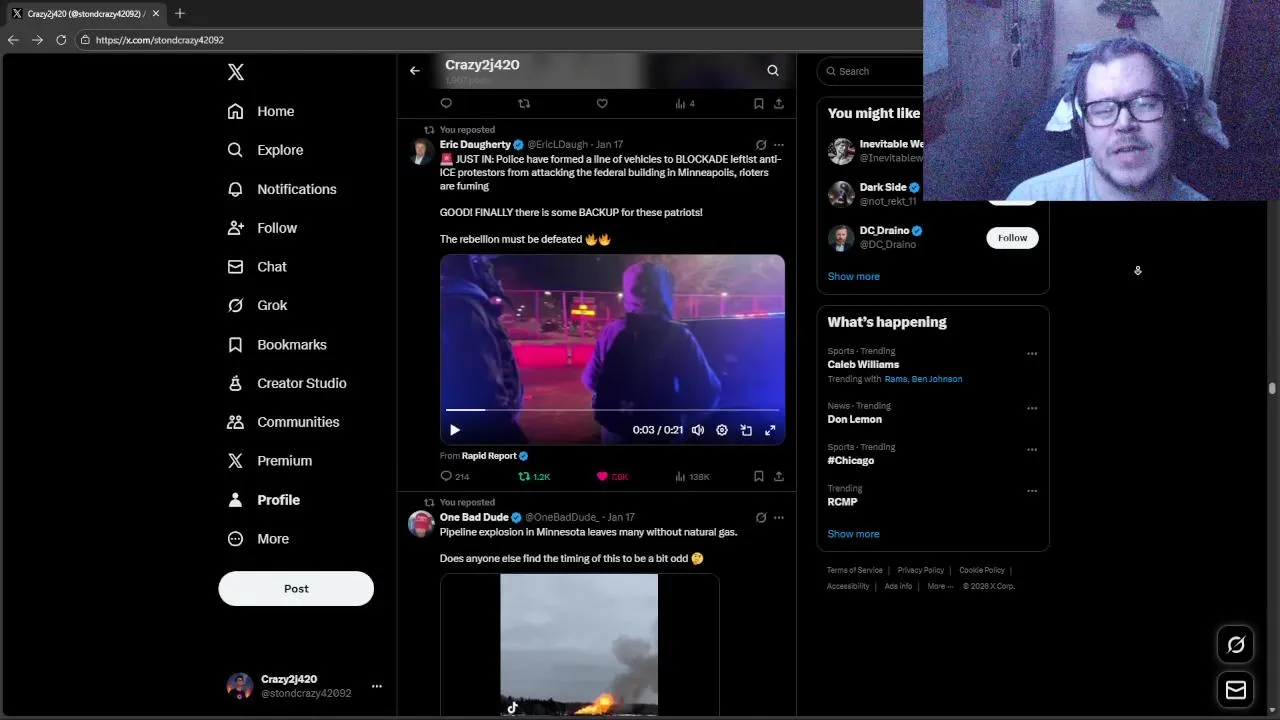Open Eric Daugherty profile name
This screenshot has height=720, width=1280.
coord(475,145)
